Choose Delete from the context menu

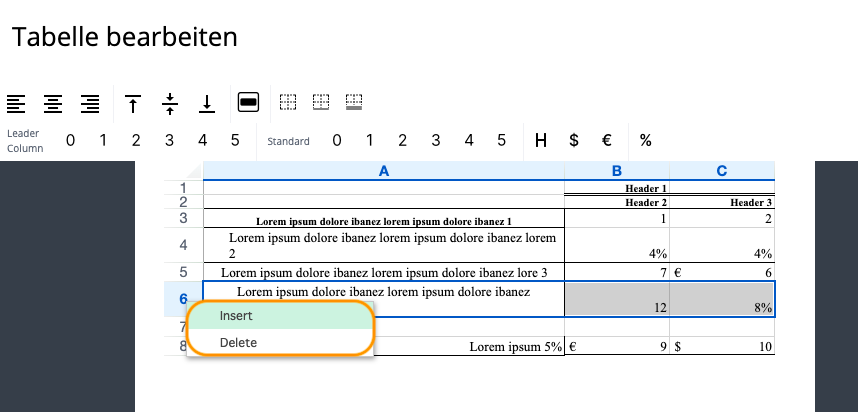[281, 343]
